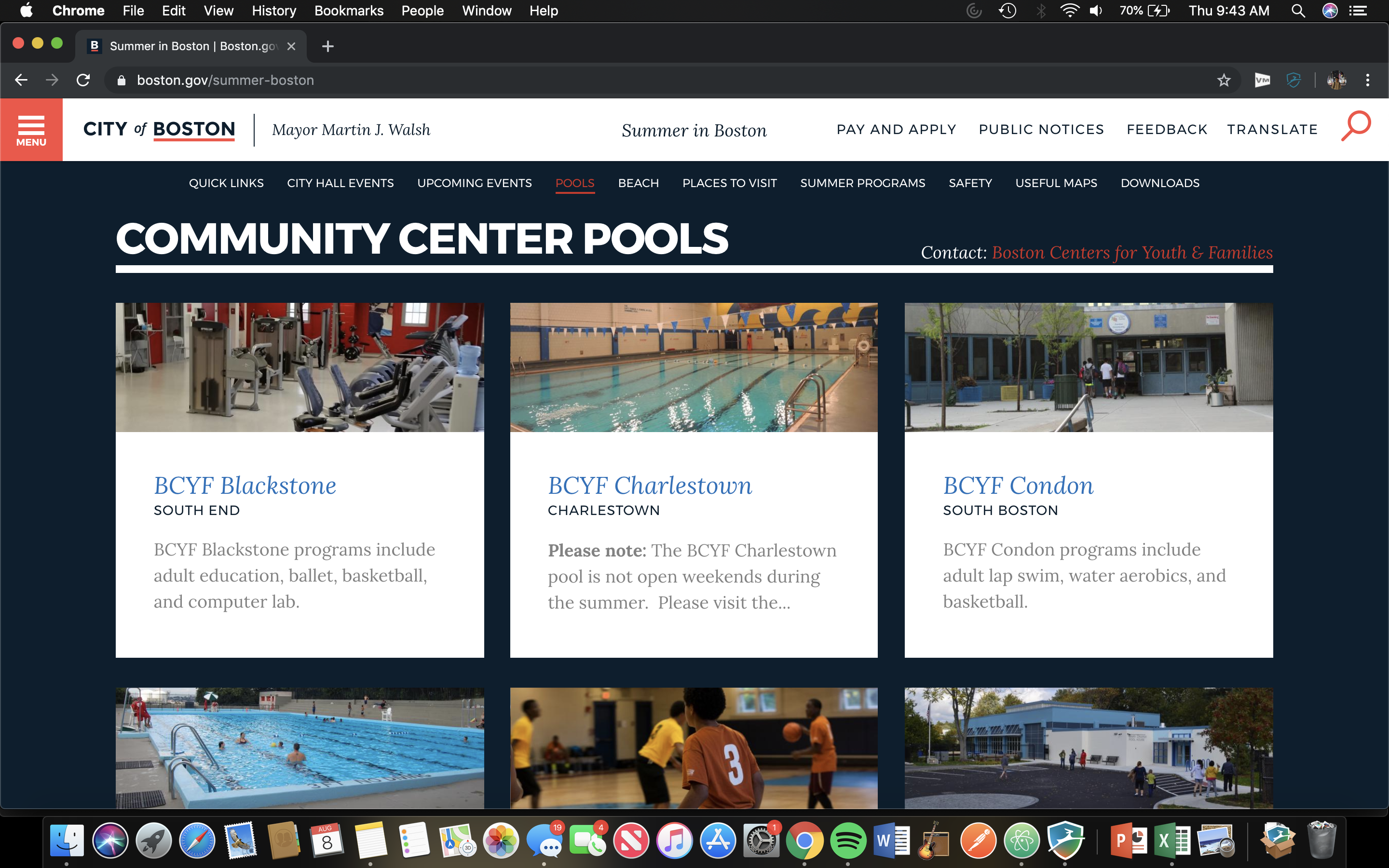Click the BCYF Condon building thumbnail
This screenshot has height=868, width=1389.
pos(1088,367)
